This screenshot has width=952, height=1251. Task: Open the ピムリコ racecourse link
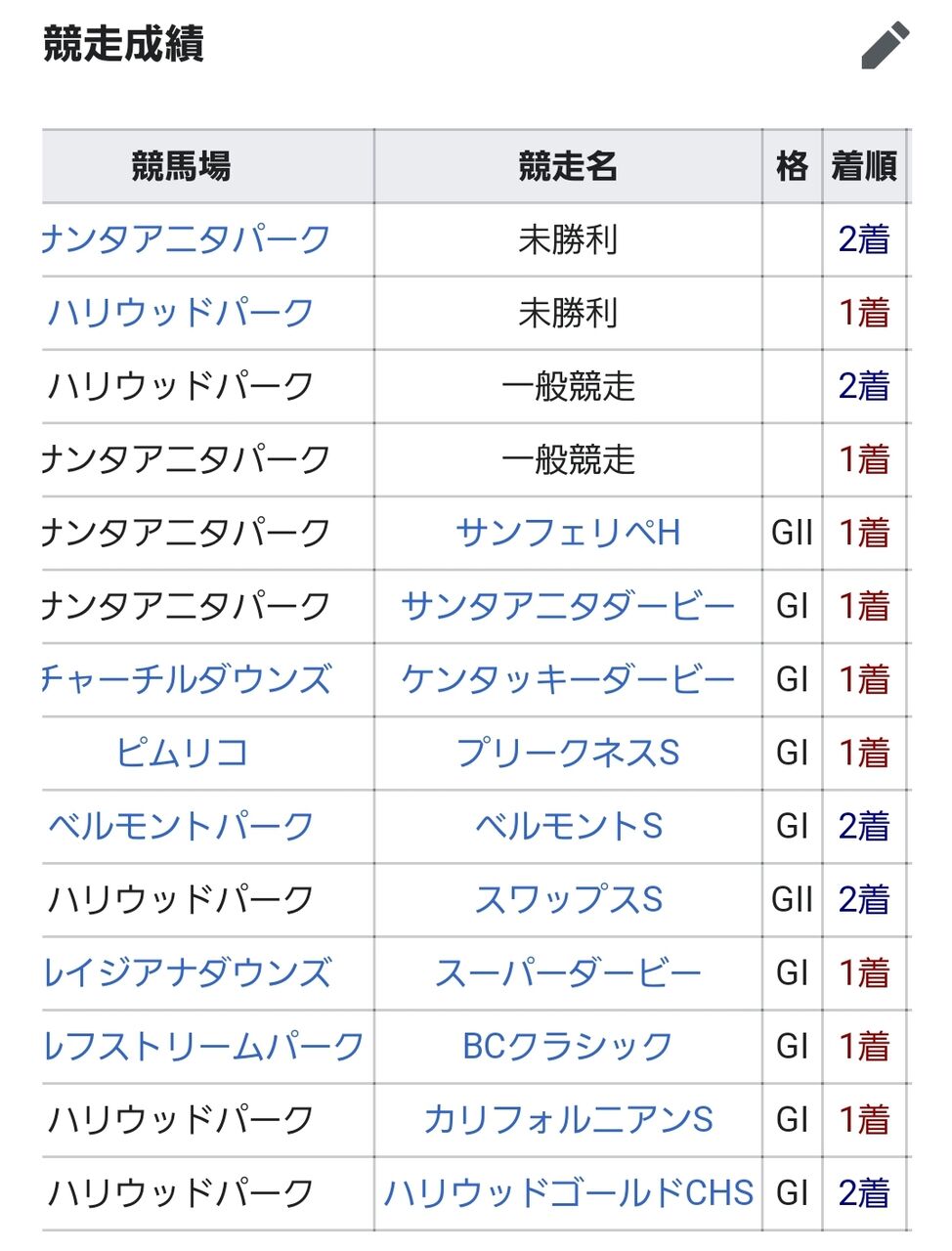coord(181,753)
